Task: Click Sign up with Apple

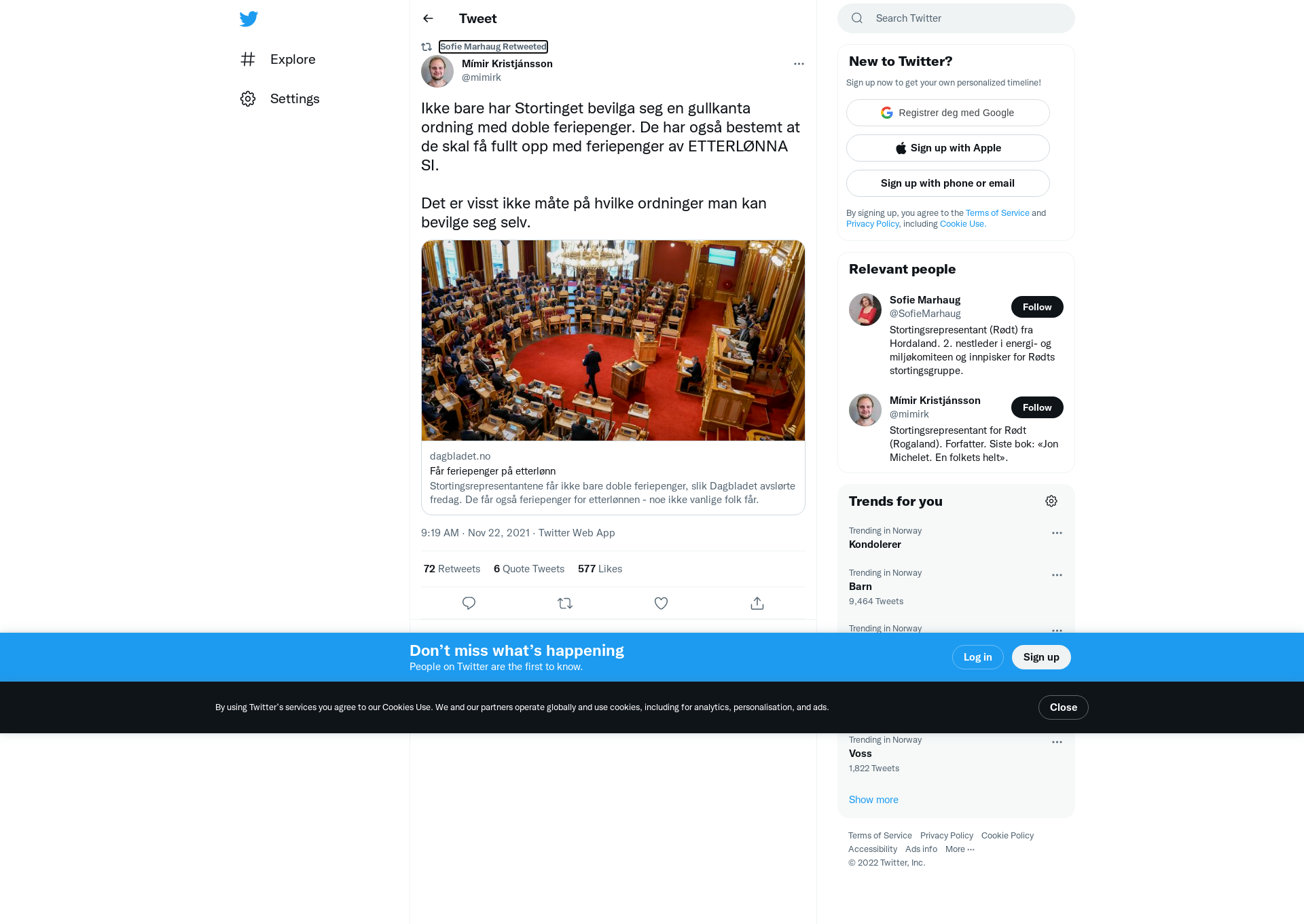Action: (x=948, y=148)
